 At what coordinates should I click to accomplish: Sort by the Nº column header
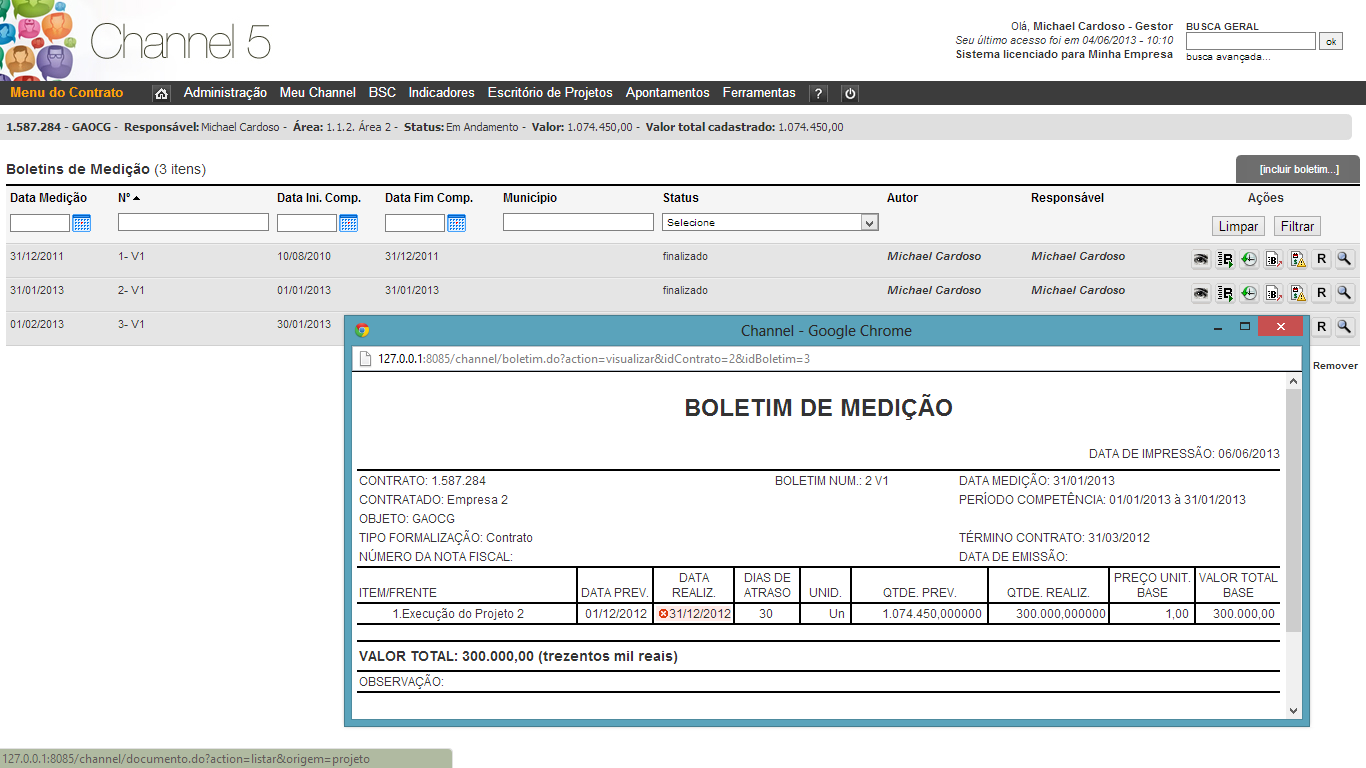click(128, 198)
